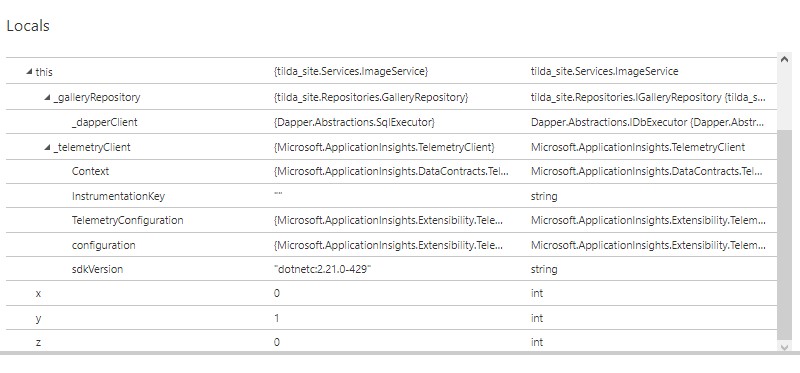Select the local variable z row

click(391, 341)
